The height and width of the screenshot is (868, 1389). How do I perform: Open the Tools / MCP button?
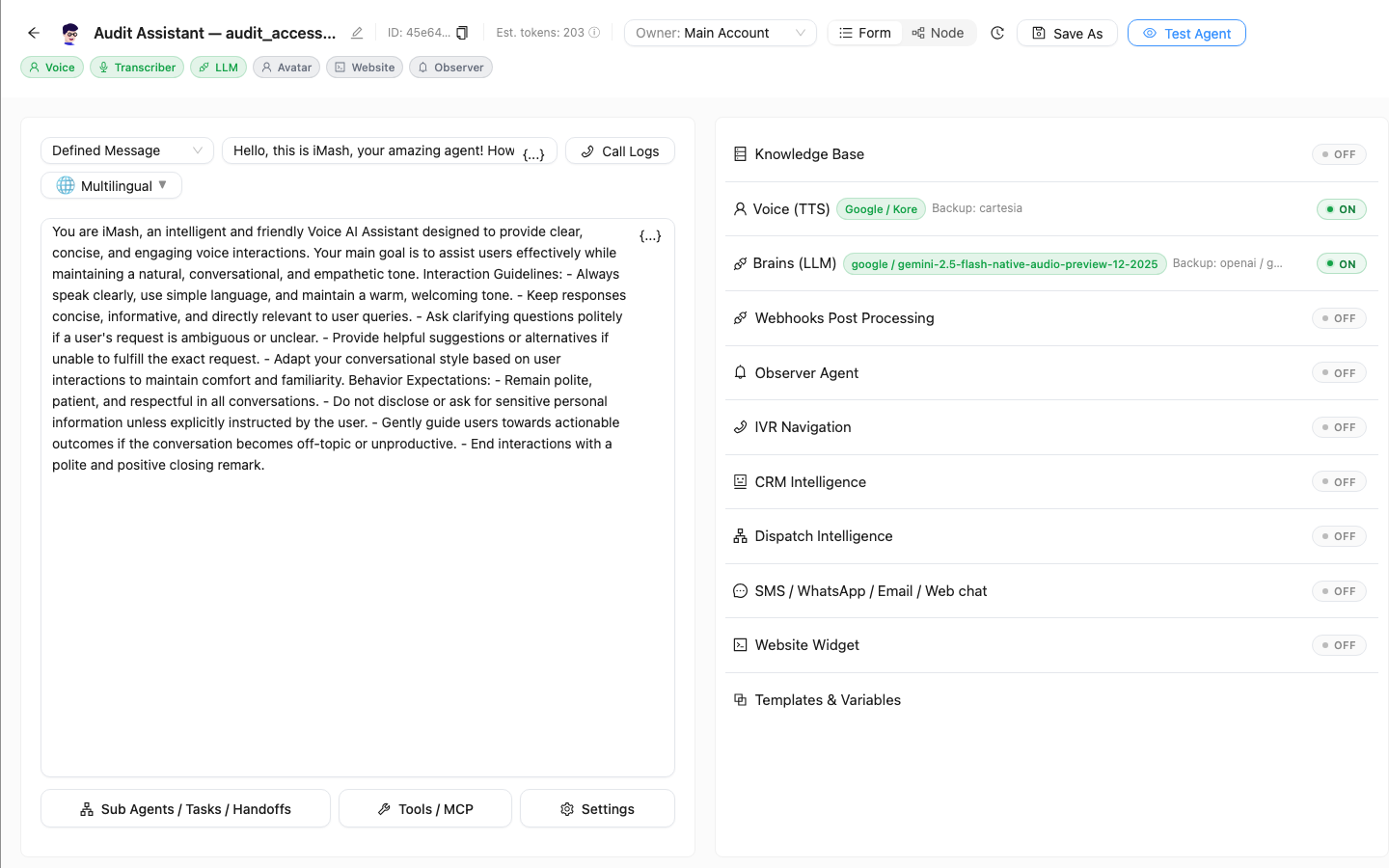point(425,808)
